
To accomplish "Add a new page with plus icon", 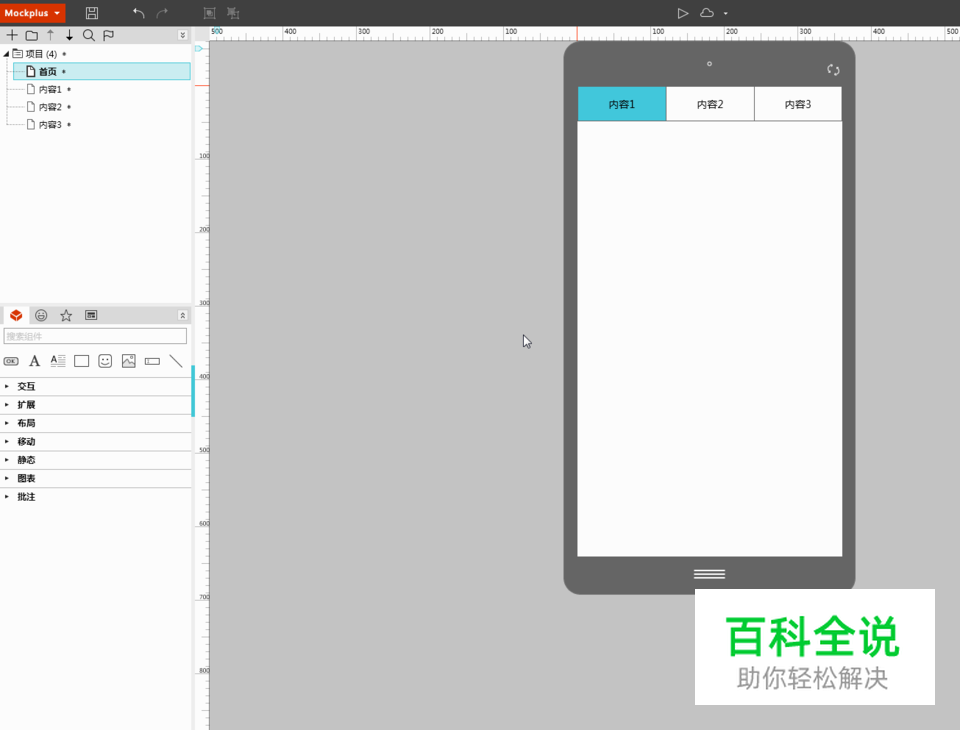I will pyautogui.click(x=12, y=35).
